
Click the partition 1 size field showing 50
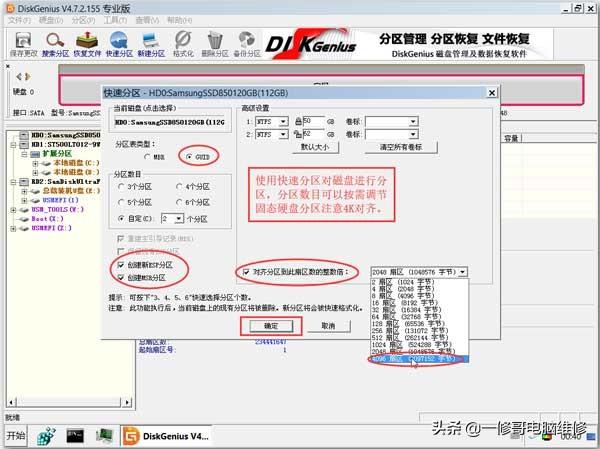click(314, 122)
